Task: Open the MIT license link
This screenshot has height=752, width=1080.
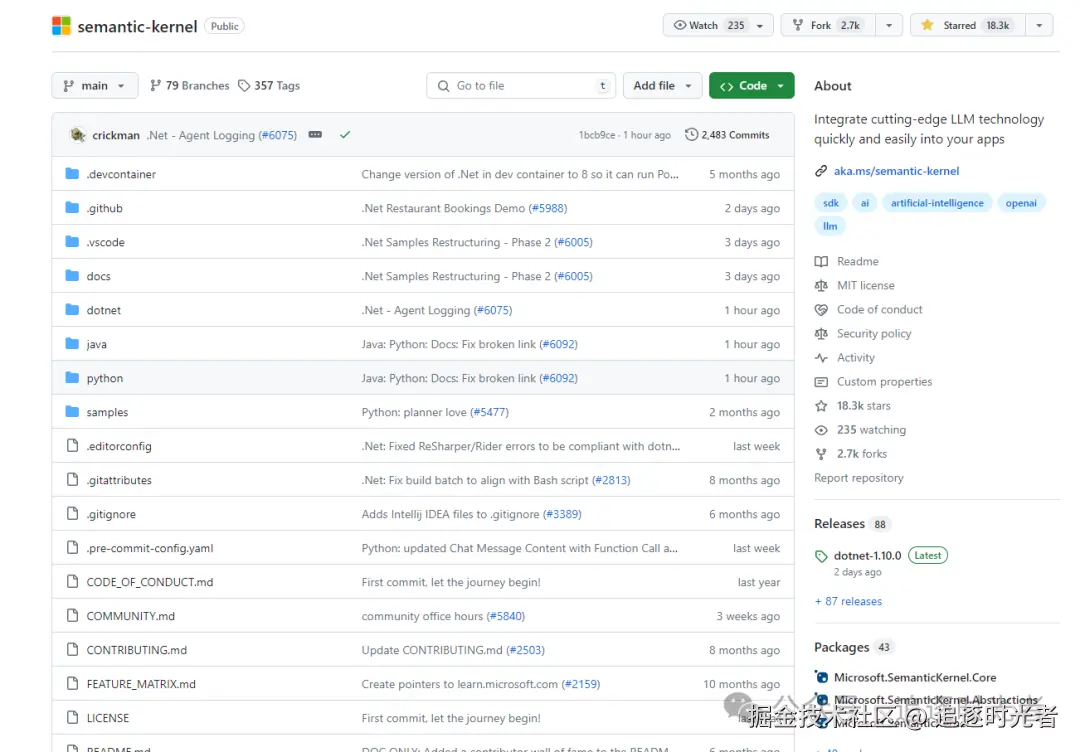Action: click(x=866, y=285)
